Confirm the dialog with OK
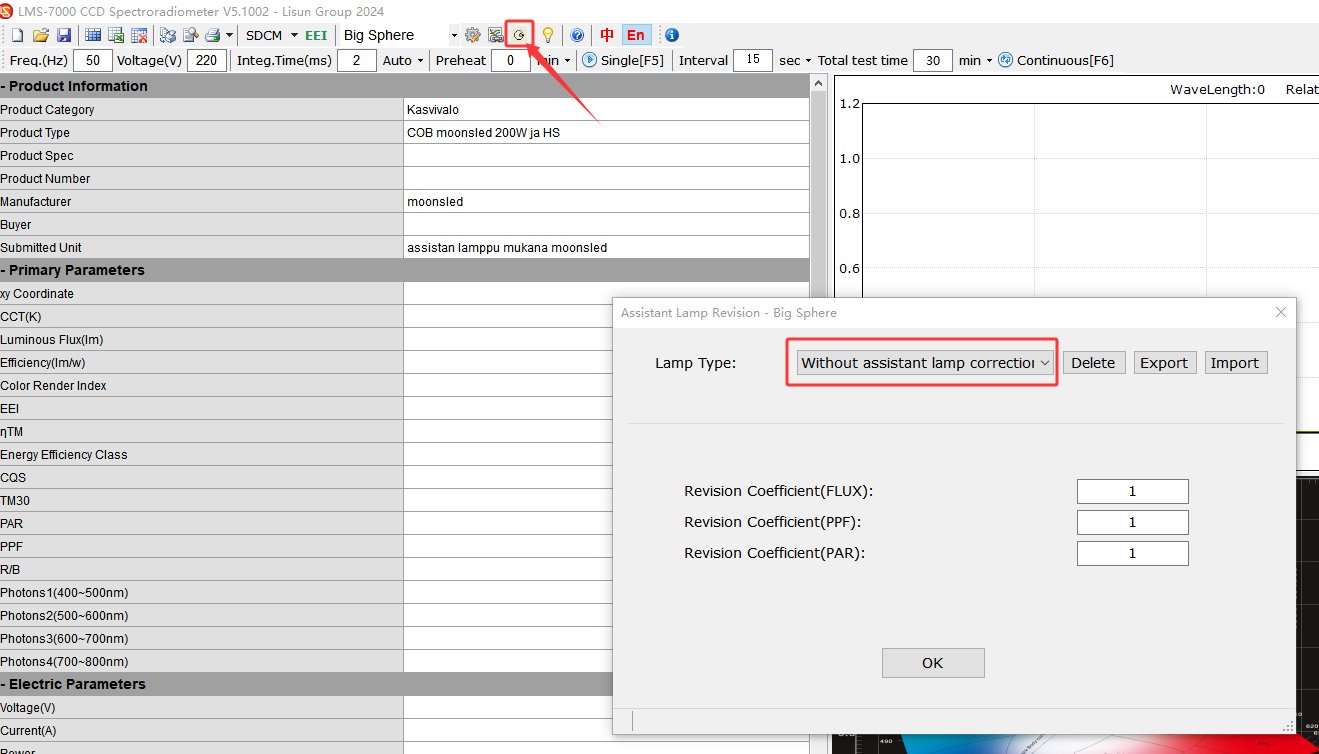The height and width of the screenshot is (754, 1319). (x=933, y=662)
